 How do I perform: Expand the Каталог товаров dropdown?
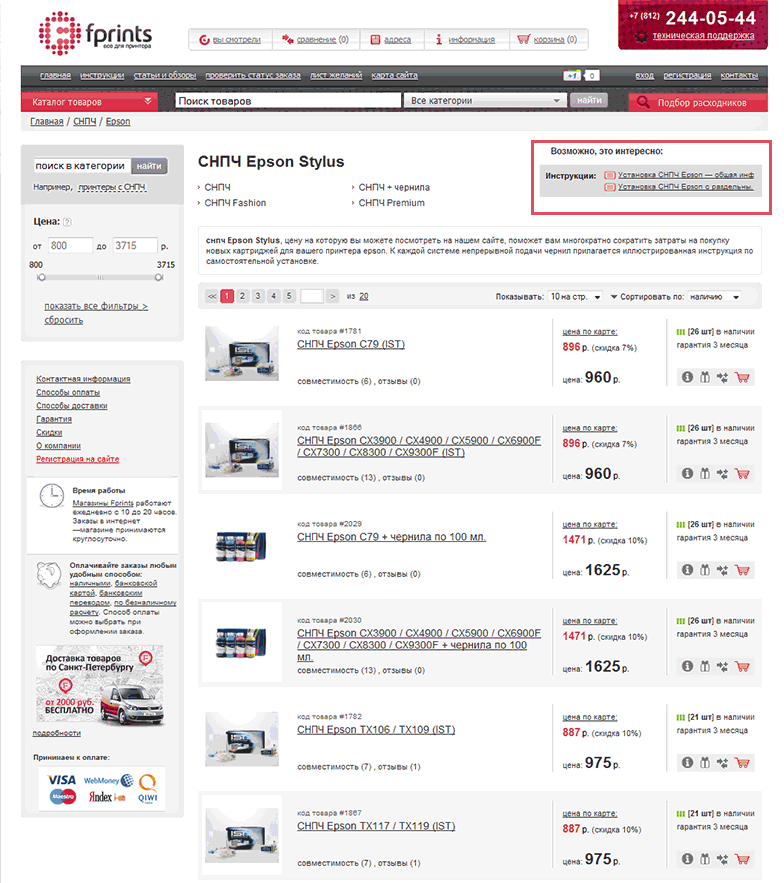[90, 102]
